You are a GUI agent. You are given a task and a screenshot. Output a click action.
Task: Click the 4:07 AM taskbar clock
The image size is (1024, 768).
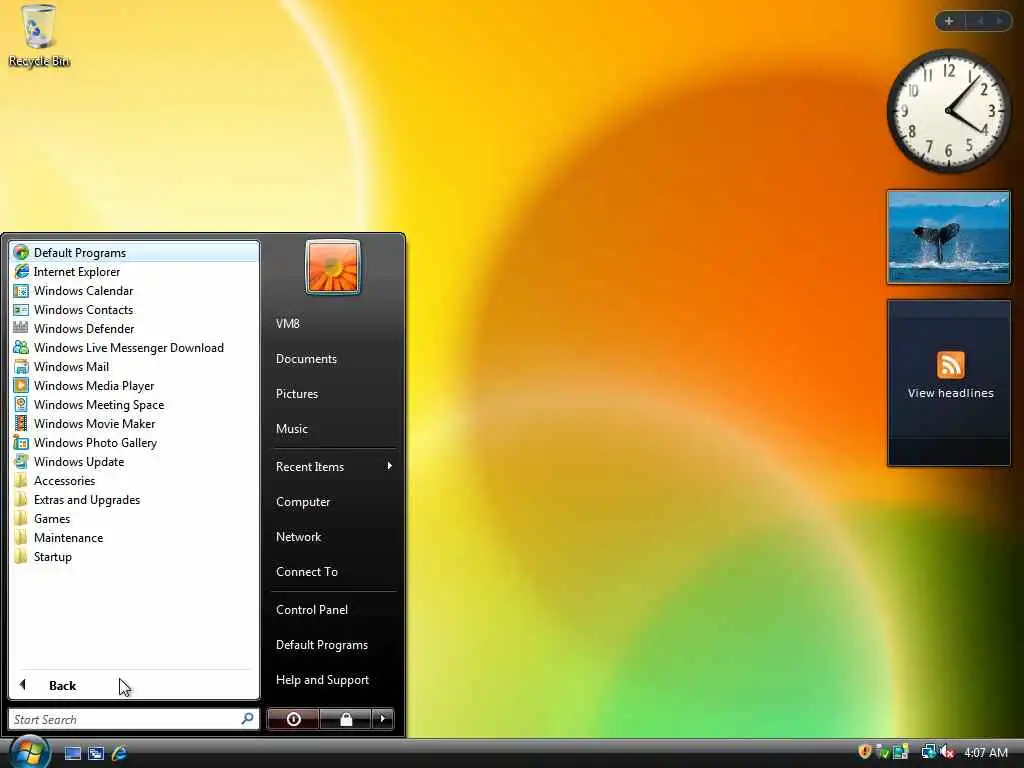(x=985, y=752)
